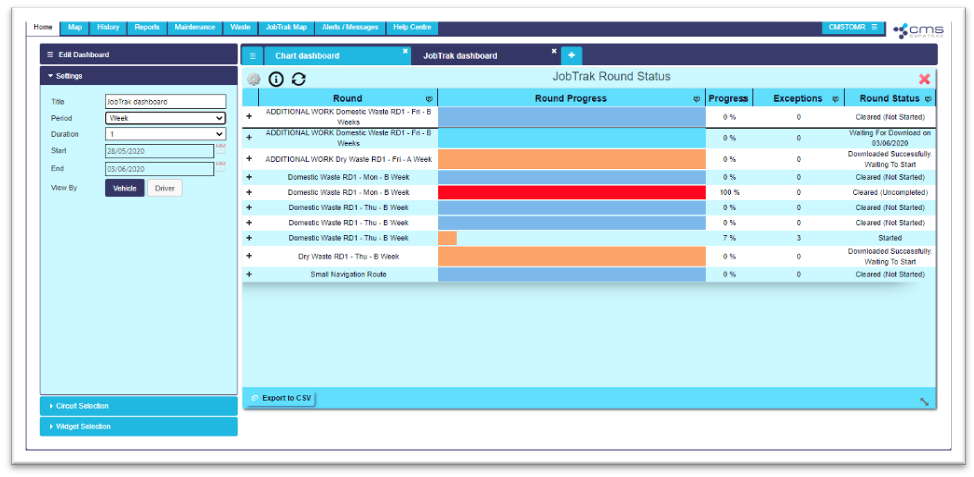Edit the Title field JobTrak dashboard
Image resolution: width=974 pixels, height=477 pixels.
pos(165,101)
